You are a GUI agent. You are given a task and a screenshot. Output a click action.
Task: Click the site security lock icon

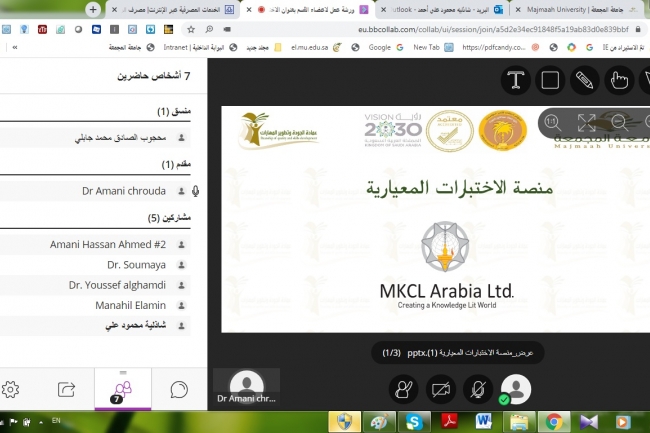pos(638,29)
